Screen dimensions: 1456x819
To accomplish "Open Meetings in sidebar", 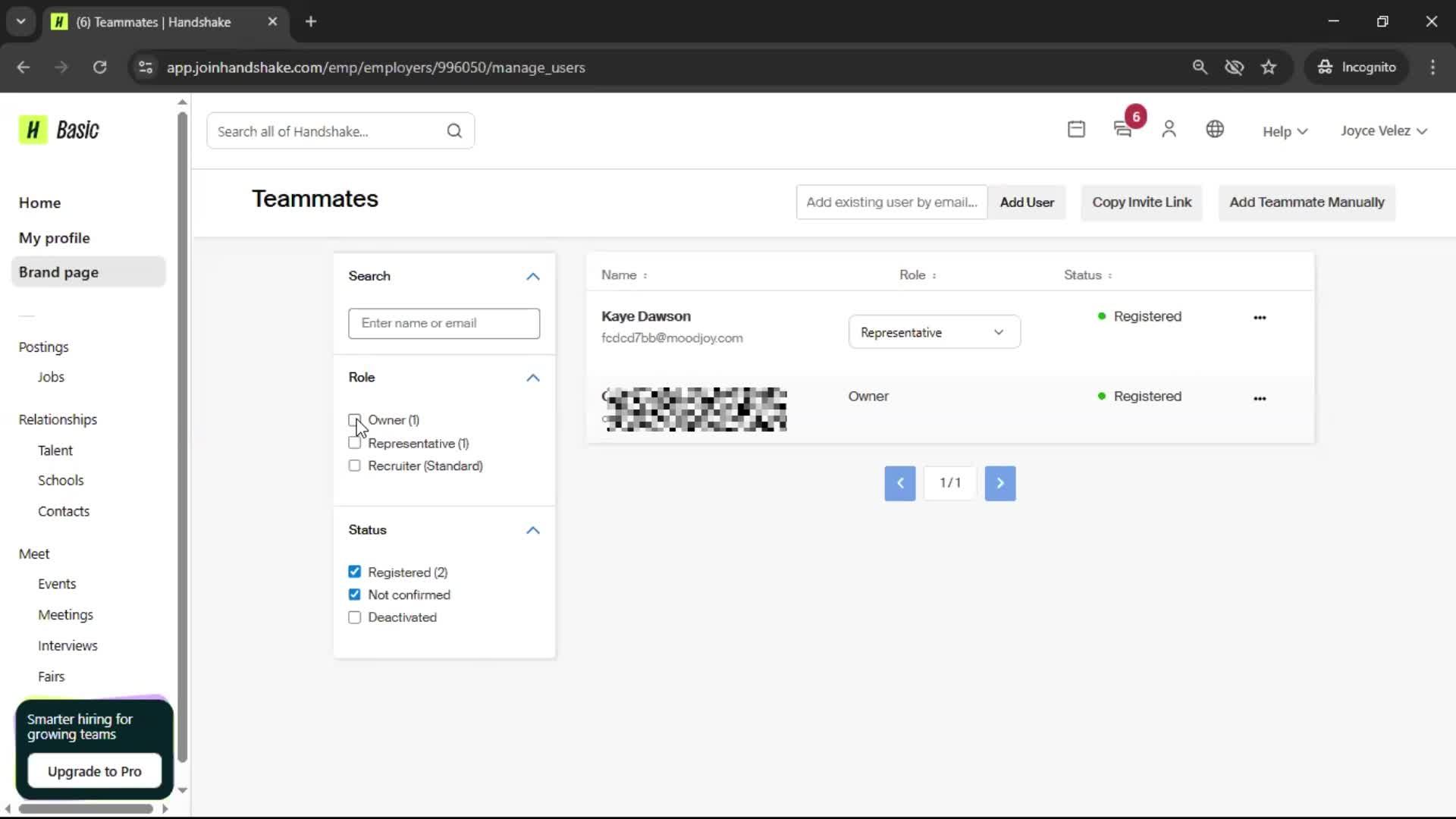I will (x=65, y=615).
